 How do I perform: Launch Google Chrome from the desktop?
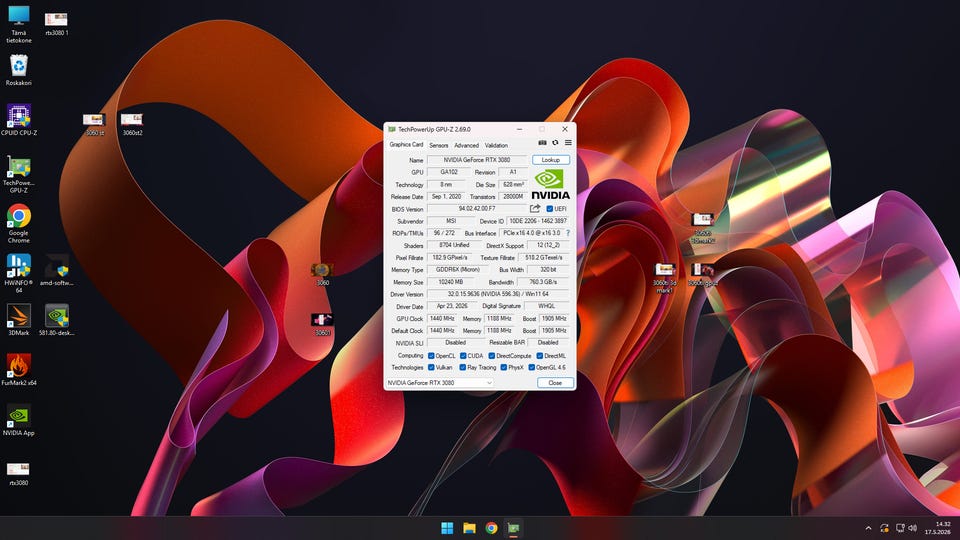click(18, 223)
